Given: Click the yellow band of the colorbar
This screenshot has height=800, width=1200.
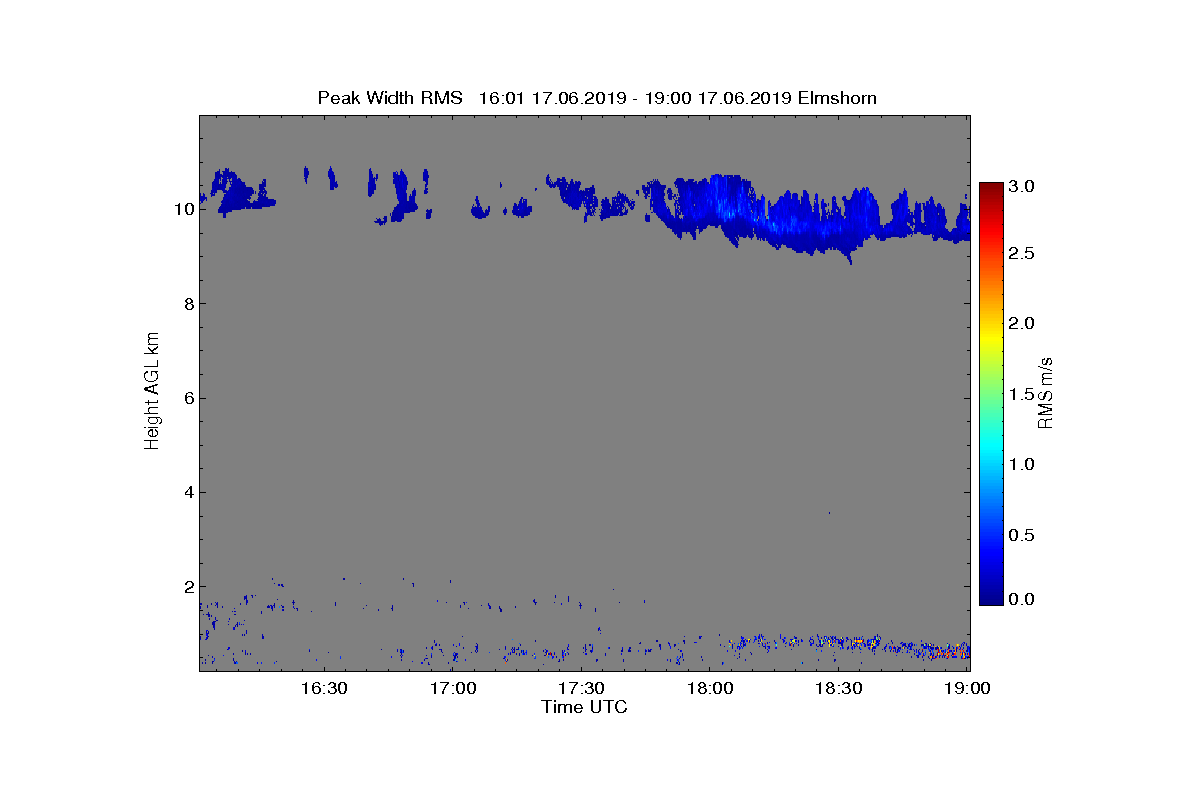Looking at the screenshot, I should (x=991, y=337).
